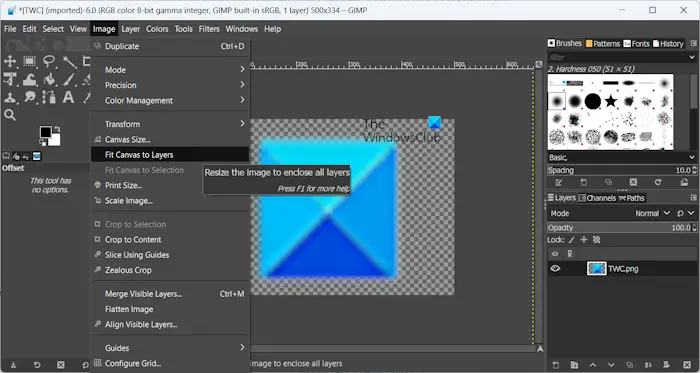The height and width of the screenshot is (373, 700).
Task: Switch to the Channels tab
Action: (597, 198)
